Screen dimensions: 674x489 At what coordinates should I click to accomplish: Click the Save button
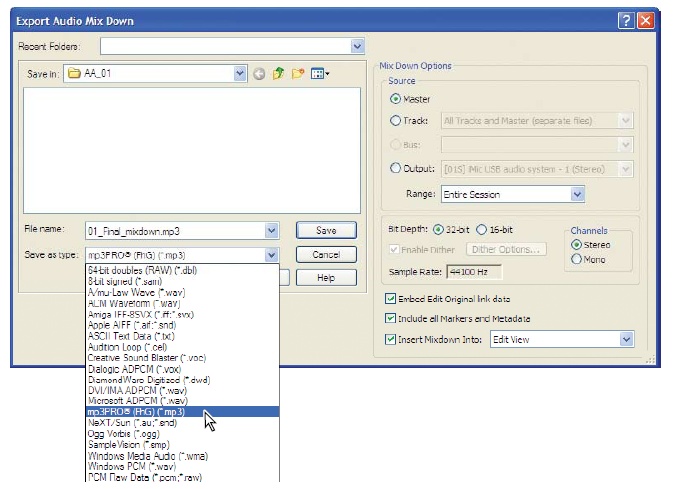point(326,230)
